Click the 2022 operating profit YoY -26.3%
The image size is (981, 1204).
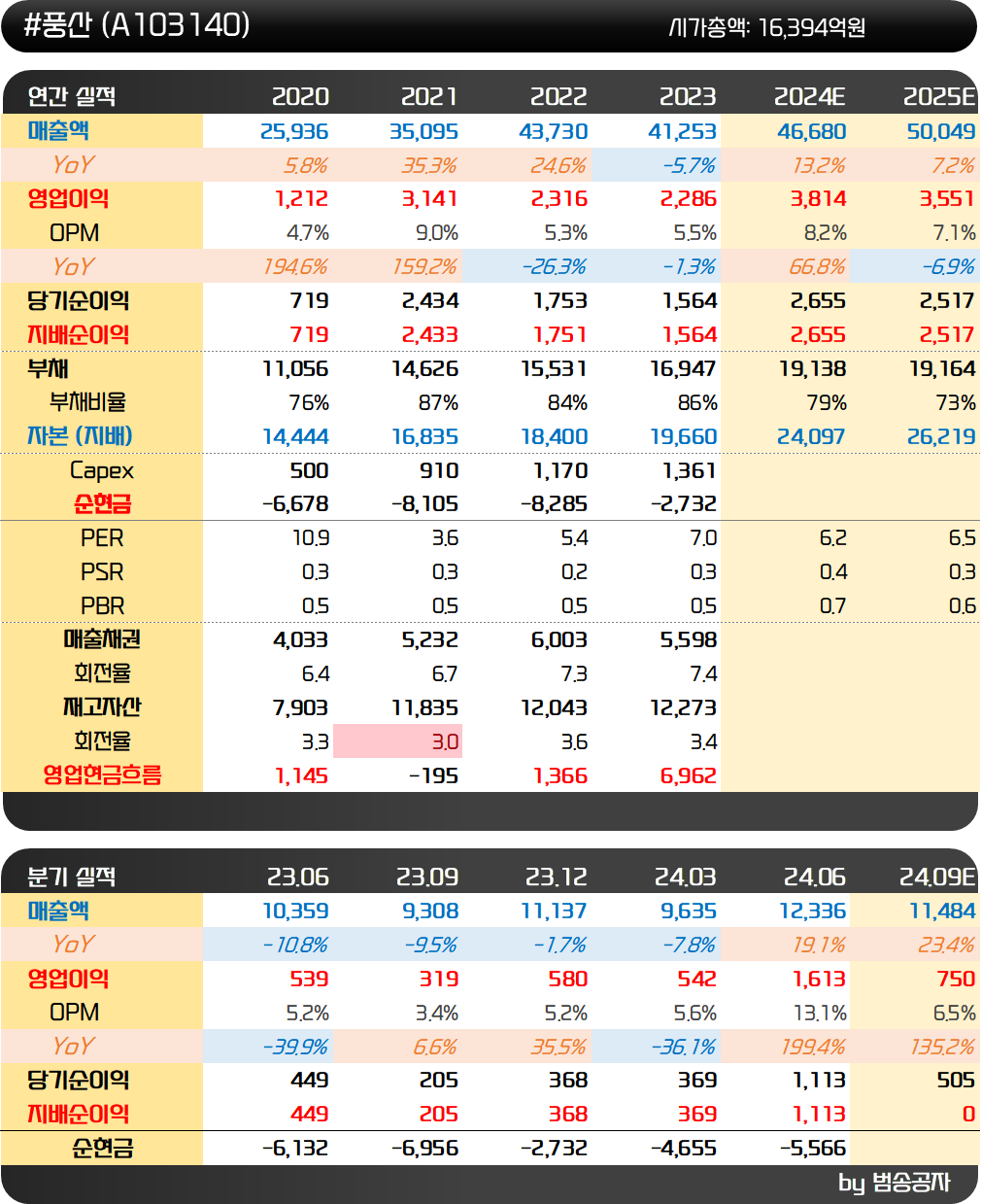pos(554,266)
